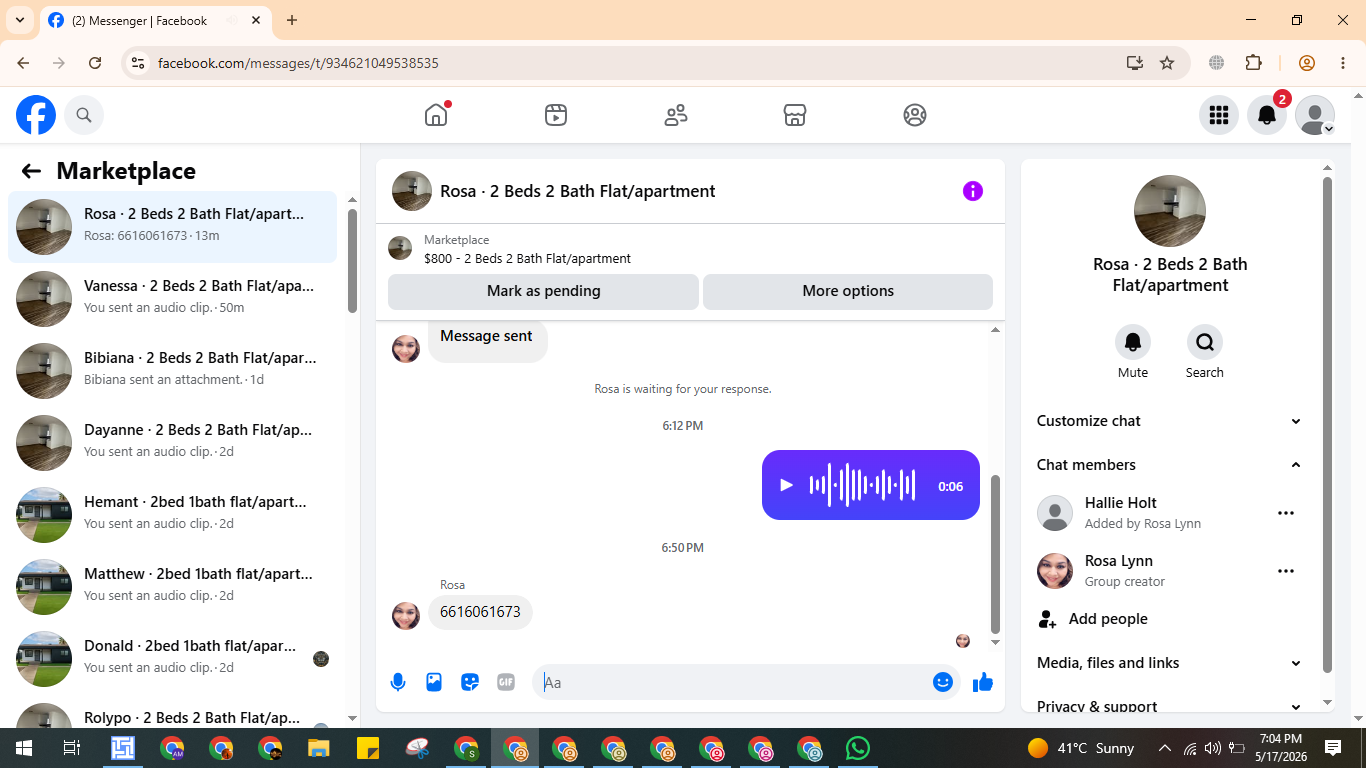This screenshot has height=768, width=1366.
Task: Expand the Media, files and links section
Action: (1169, 663)
